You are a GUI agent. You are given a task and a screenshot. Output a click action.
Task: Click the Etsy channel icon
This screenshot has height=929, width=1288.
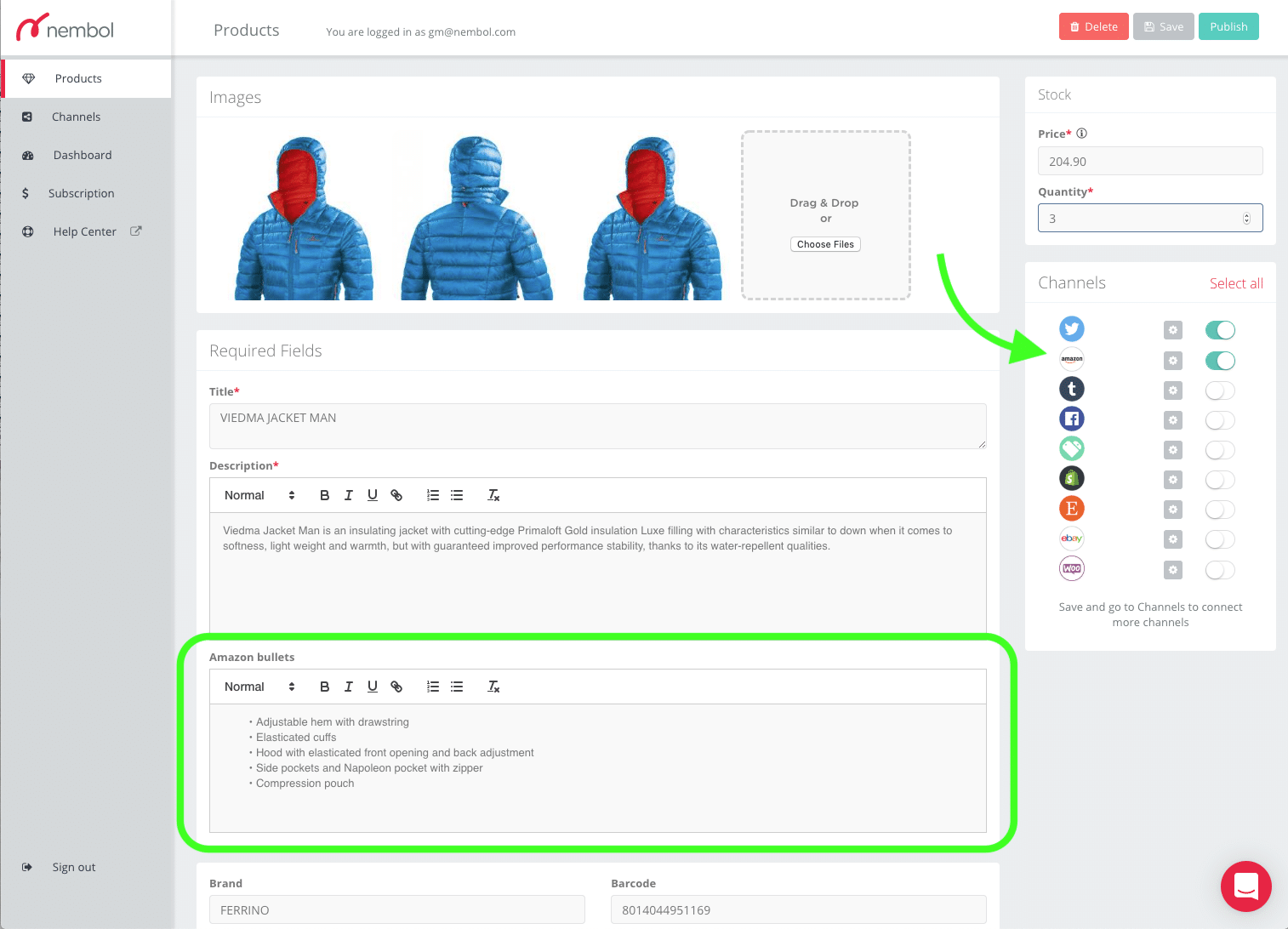1072,509
